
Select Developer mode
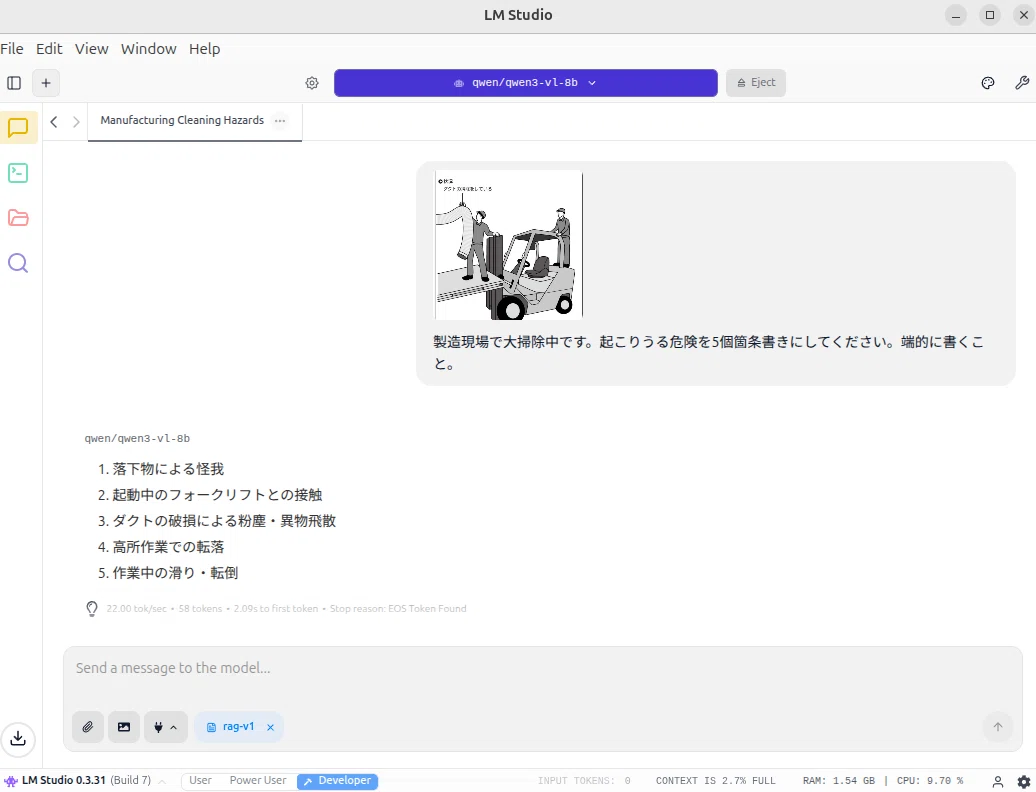[x=338, y=781]
